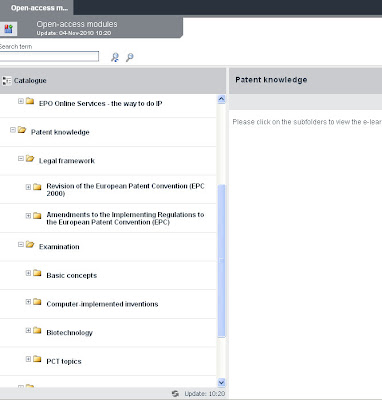Expand the PCT topics node

point(28,359)
